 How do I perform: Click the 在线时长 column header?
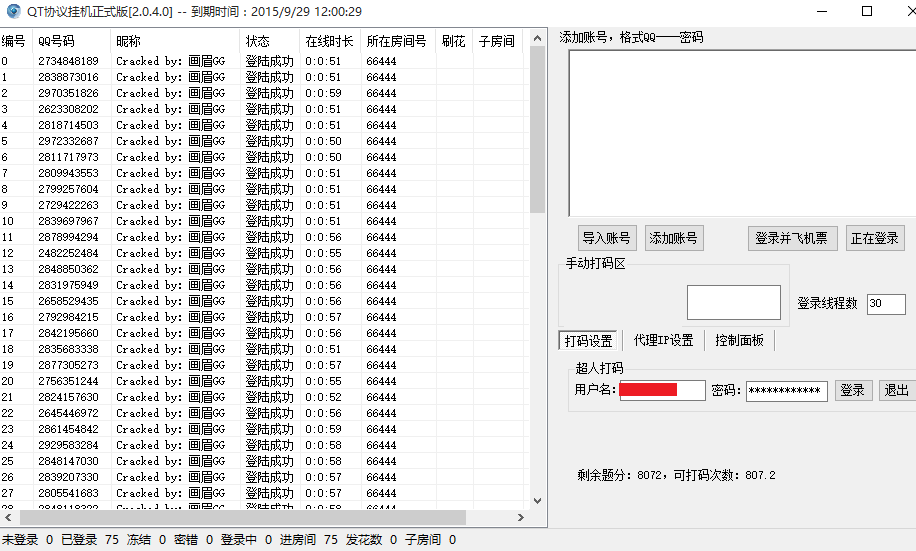pyautogui.click(x=330, y=41)
